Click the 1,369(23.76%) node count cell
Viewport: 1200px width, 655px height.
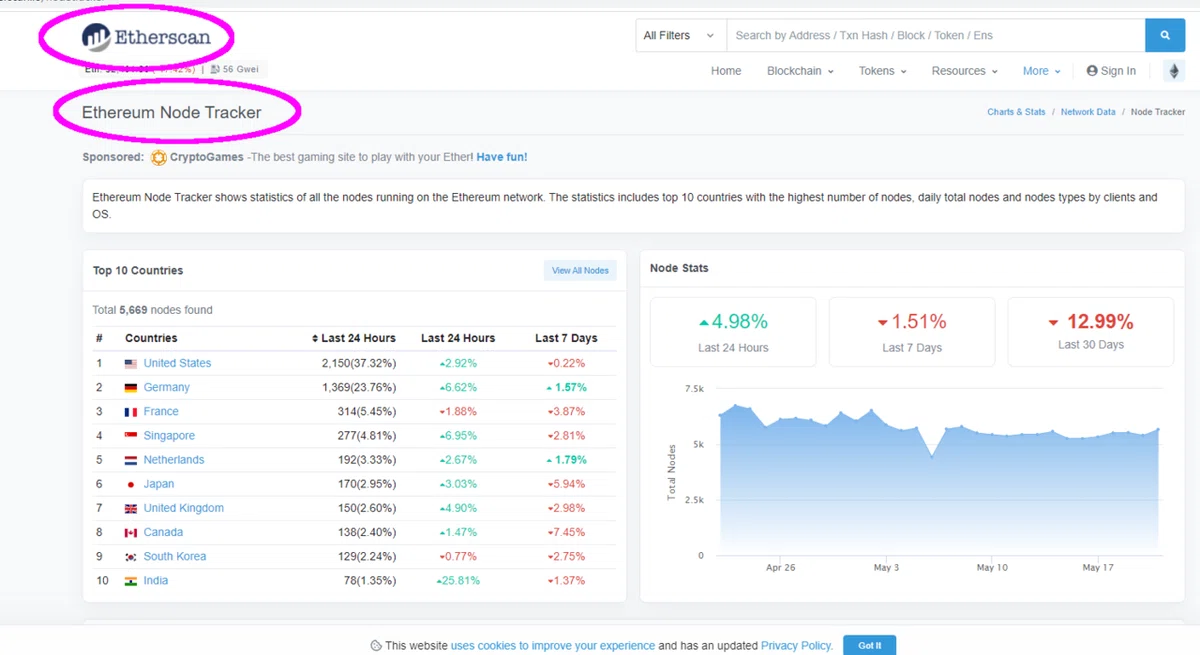click(x=359, y=387)
